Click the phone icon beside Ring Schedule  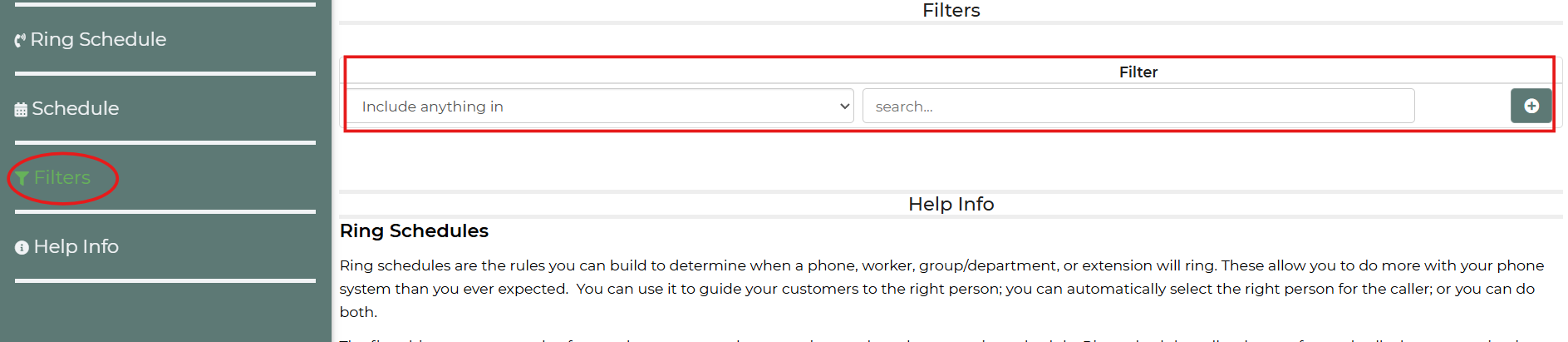point(21,40)
